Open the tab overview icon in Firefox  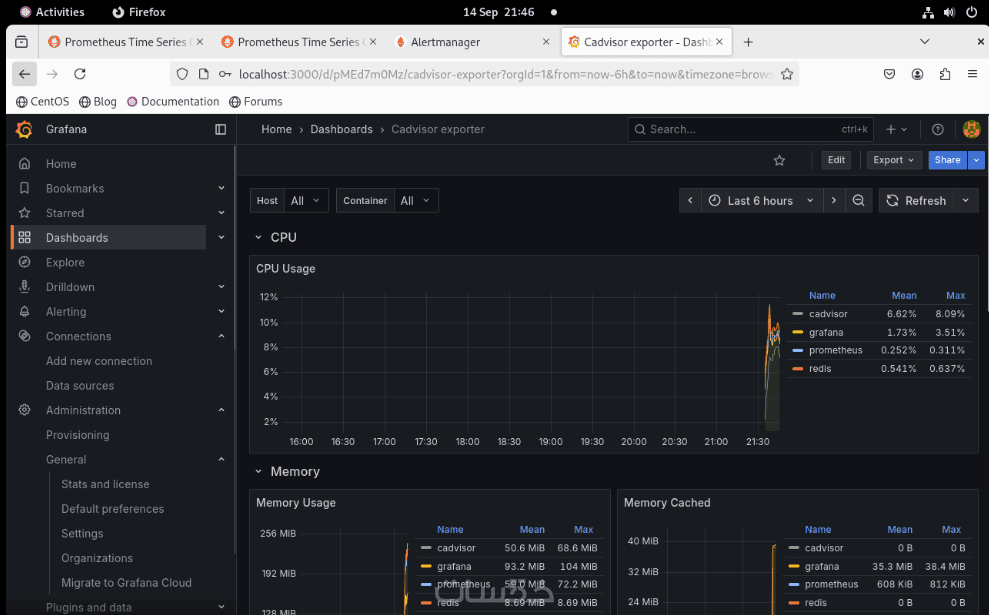[x=21, y=42]
